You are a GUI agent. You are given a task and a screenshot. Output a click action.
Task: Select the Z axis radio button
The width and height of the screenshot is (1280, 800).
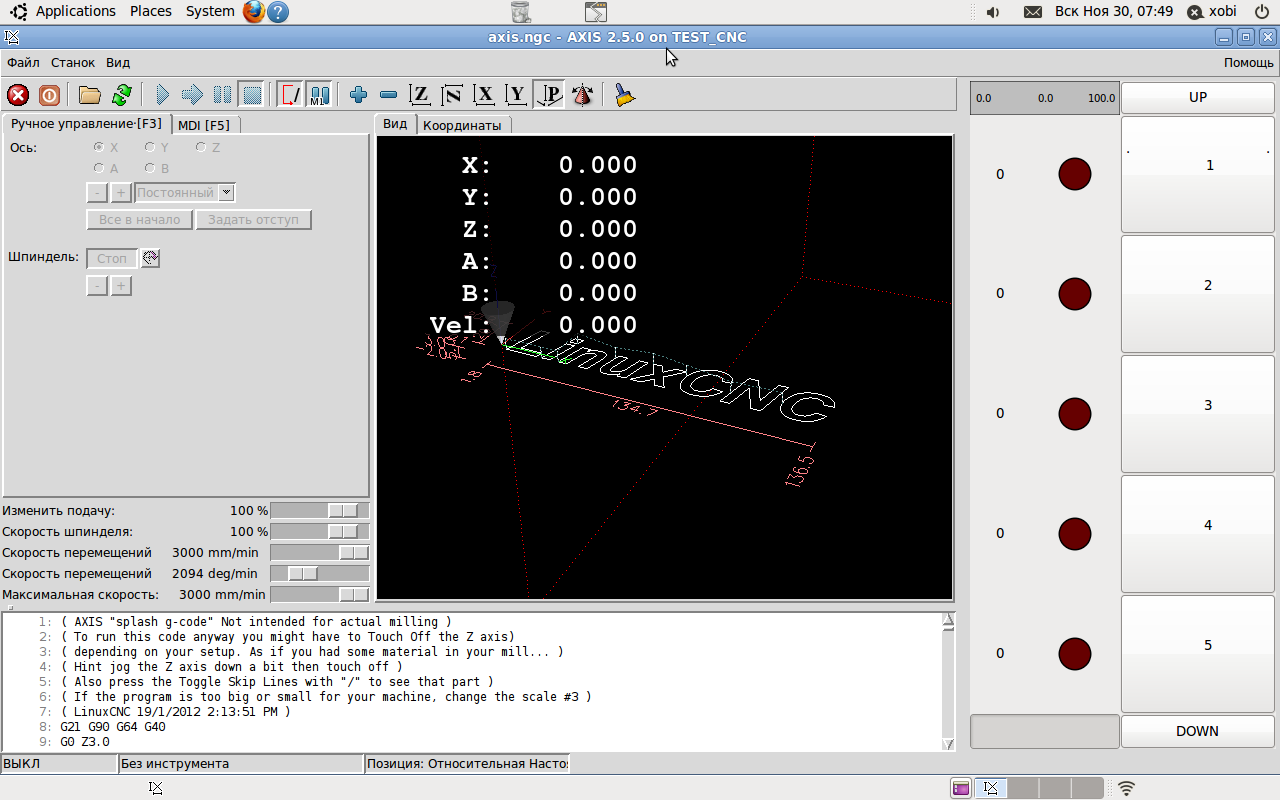click(201, 147)
